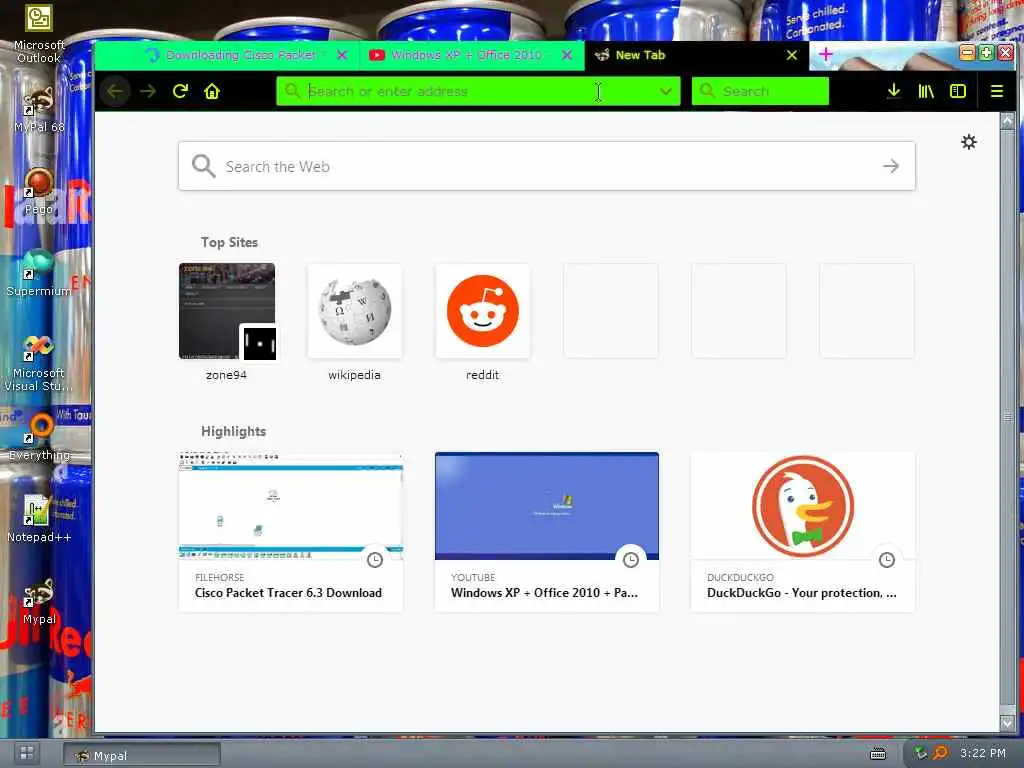This screenshot has width=1024, height=768.
Task: Click the magnifier icon in Search the Web box
Action: coord(204,167)
